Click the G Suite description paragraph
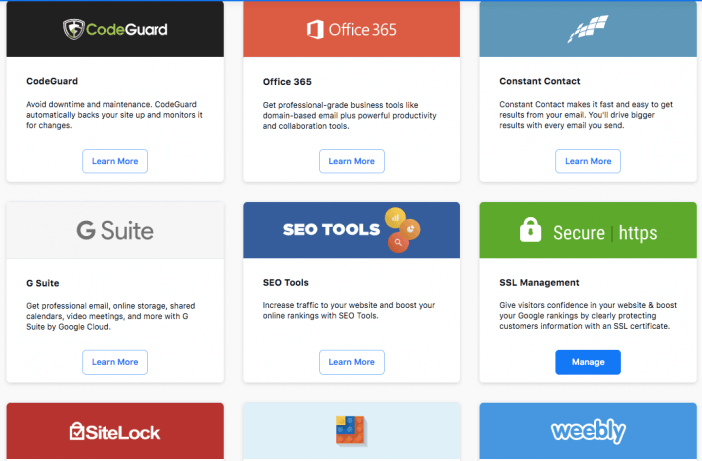 pos(111,316)
